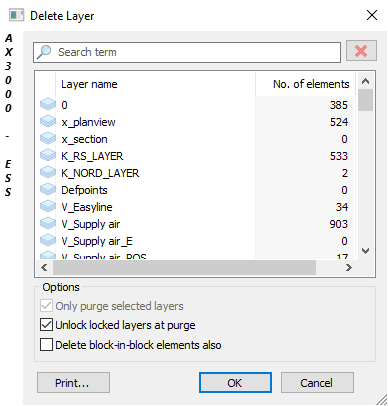
Task: Click into the Search term field
Action: click(x=187, y=52)
